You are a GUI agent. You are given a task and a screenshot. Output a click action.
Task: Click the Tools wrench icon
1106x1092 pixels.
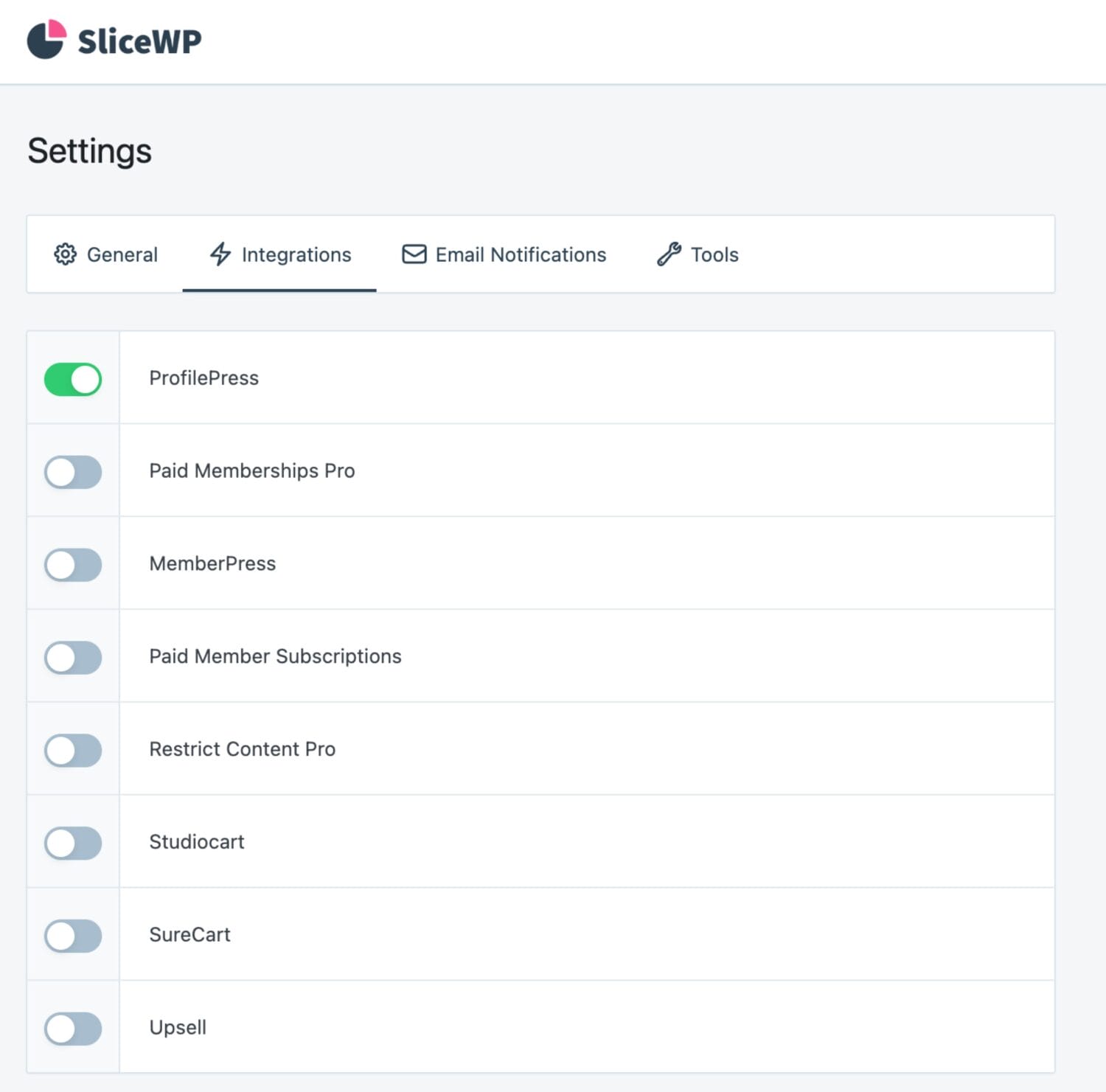pos(669,254)
